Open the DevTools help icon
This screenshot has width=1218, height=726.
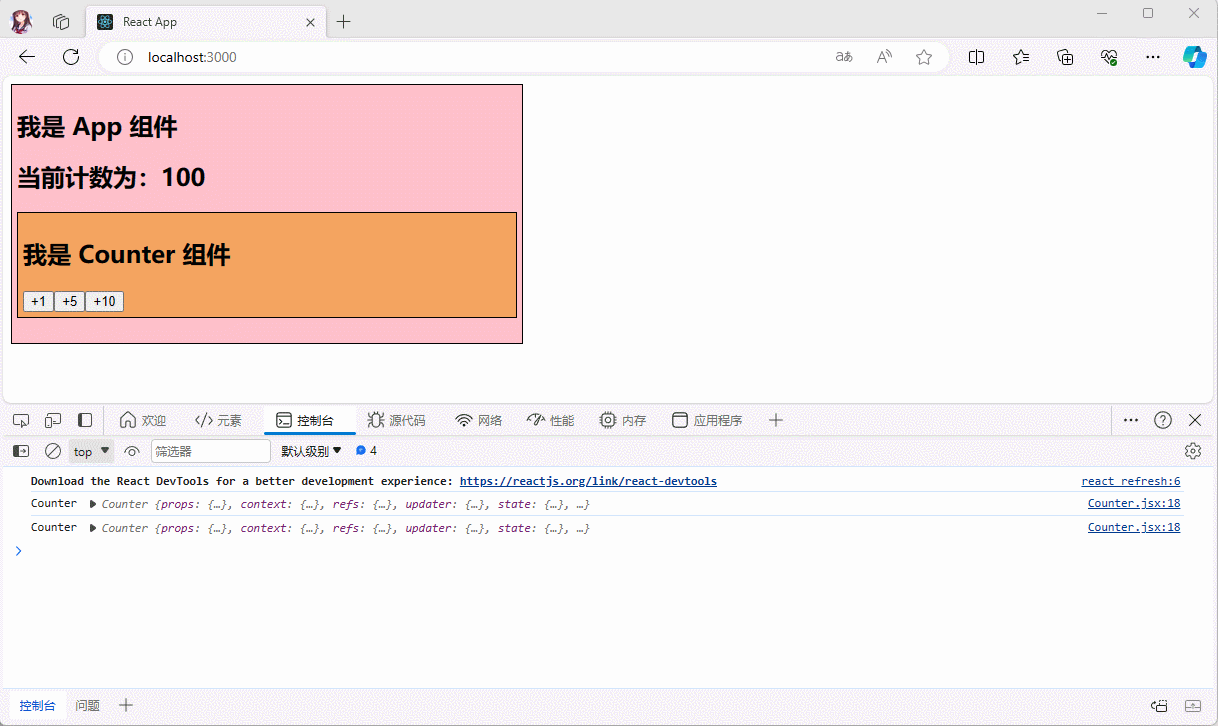click(1163, 420)
